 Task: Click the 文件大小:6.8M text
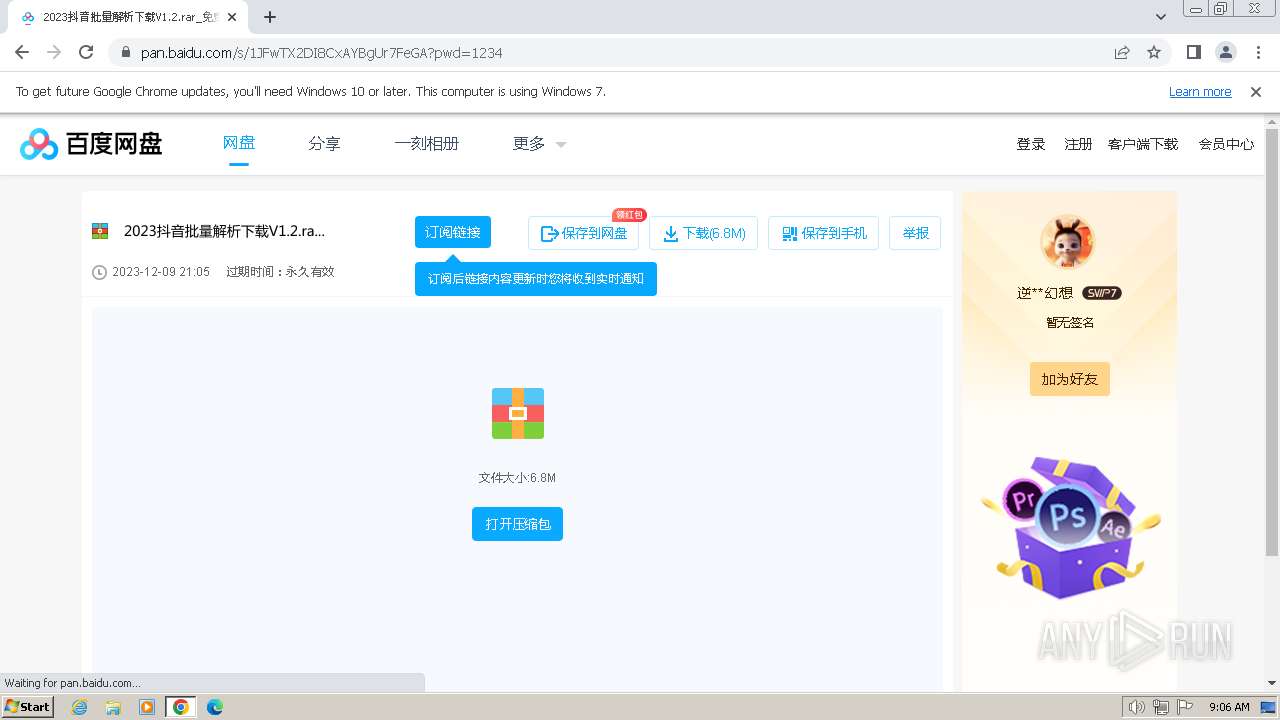[x=517, y=478]
